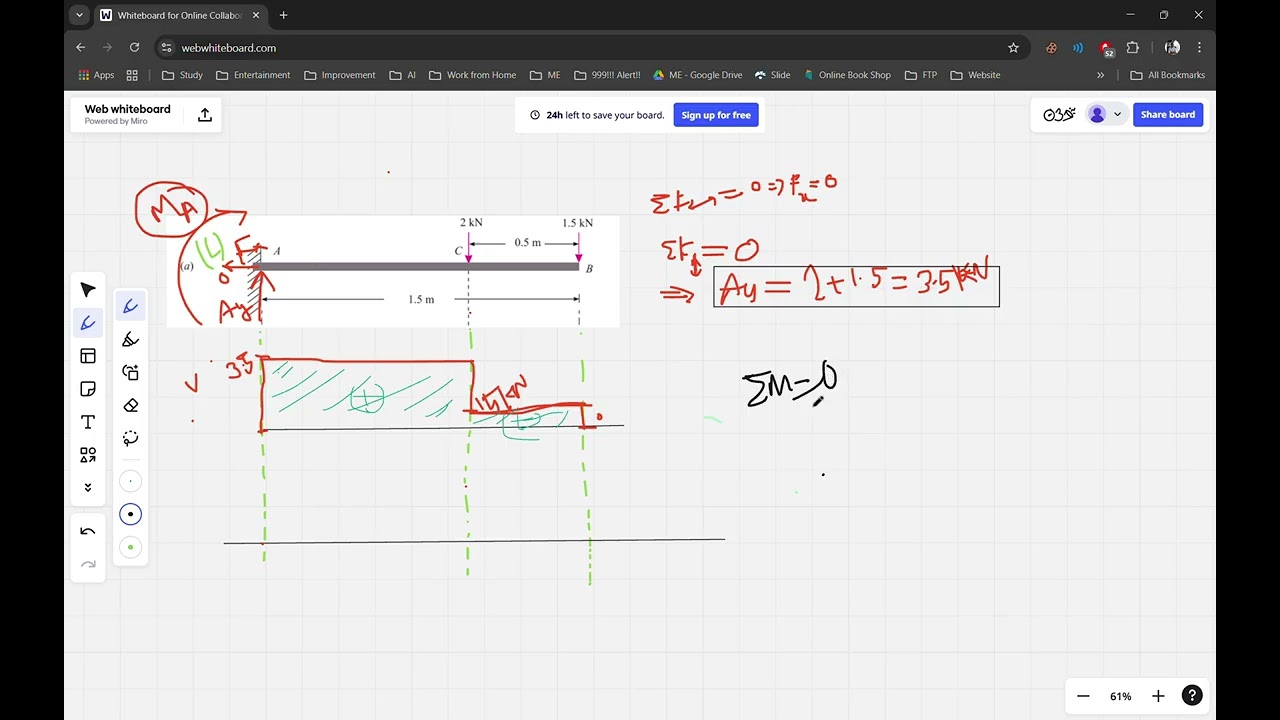Reload the webwhiteboard page
The height and width of the screenshot is (720, 1280).
pyautogui.click(x=134, y=48)
